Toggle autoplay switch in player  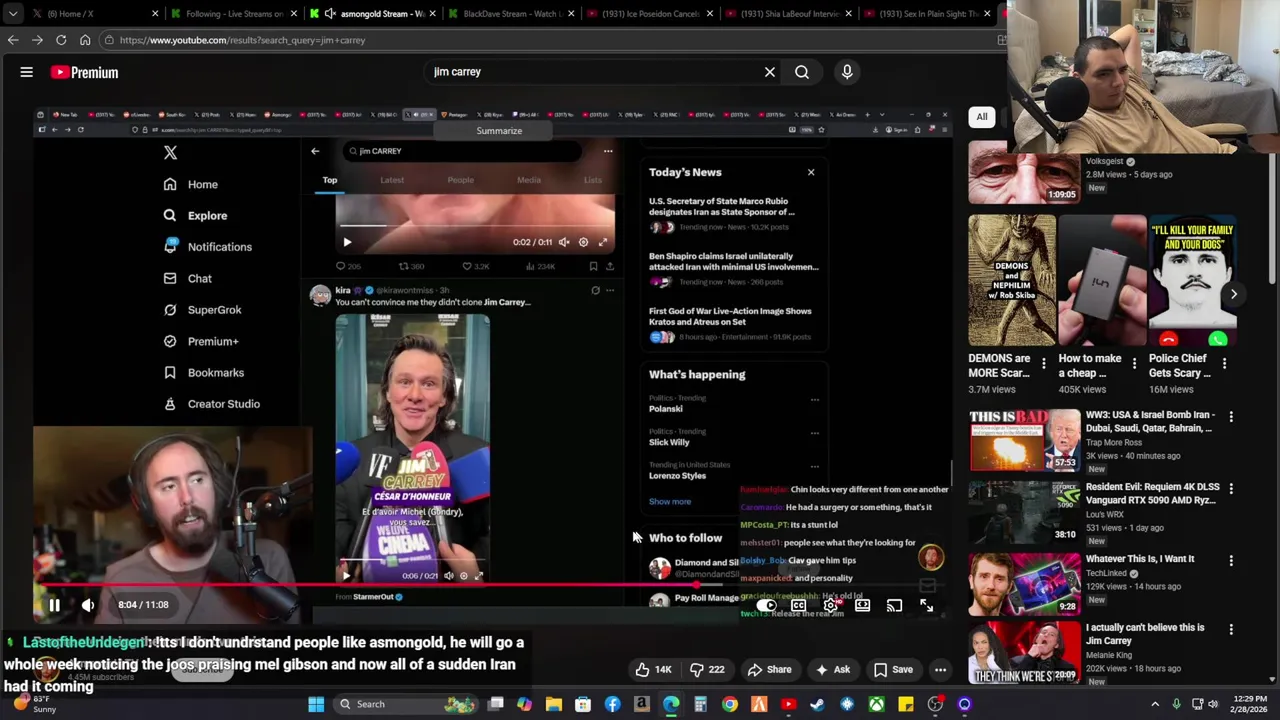(766, 606)
